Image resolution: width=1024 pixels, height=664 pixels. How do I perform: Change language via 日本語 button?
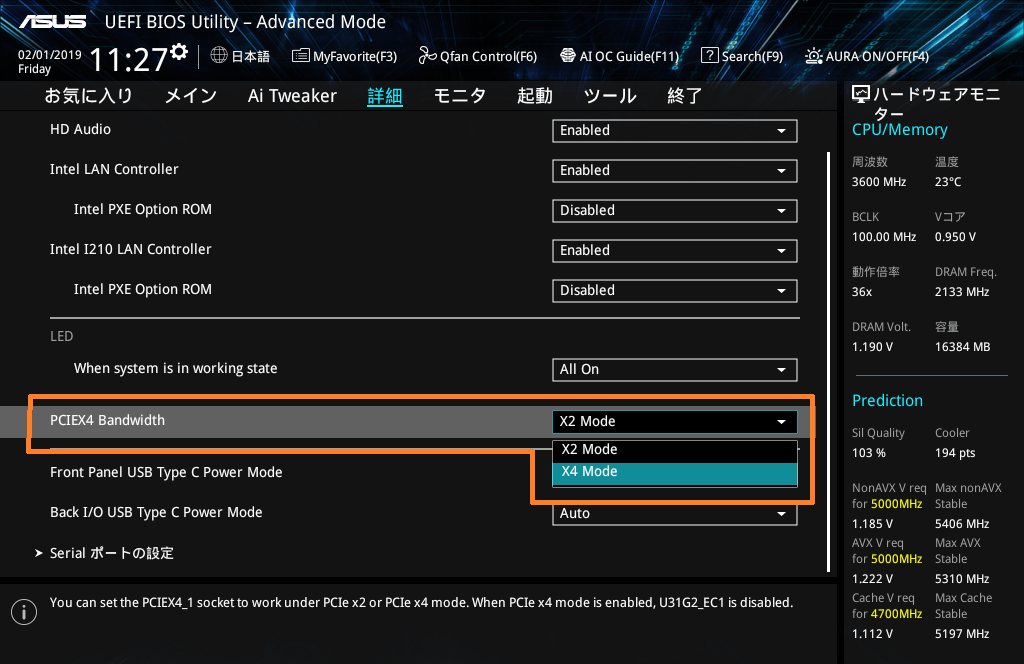[240, 56]
